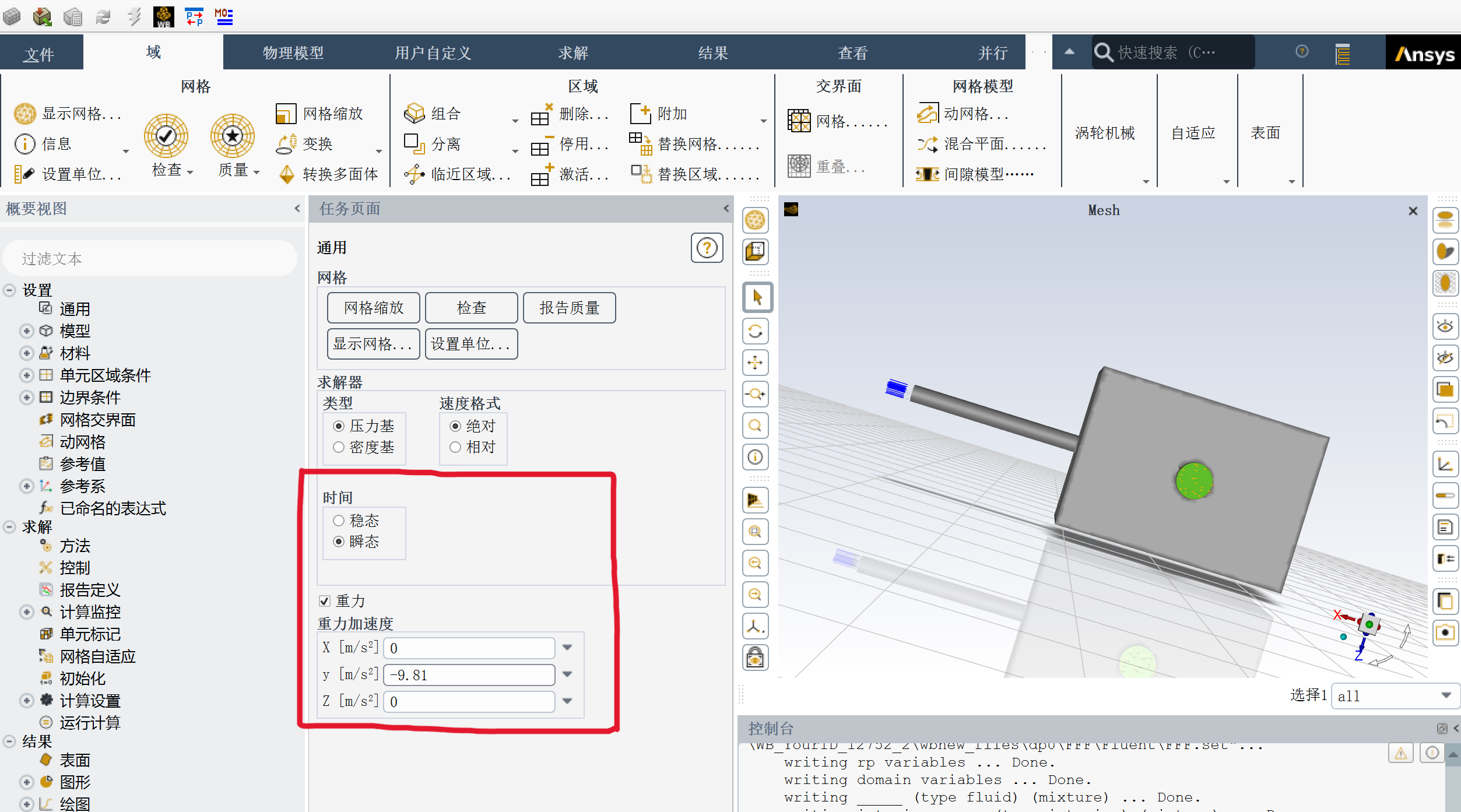The width and height of the screenshot is (1461, 812).
Task: Click the 间隙模型 icon
Action: (x=928, y=174)
